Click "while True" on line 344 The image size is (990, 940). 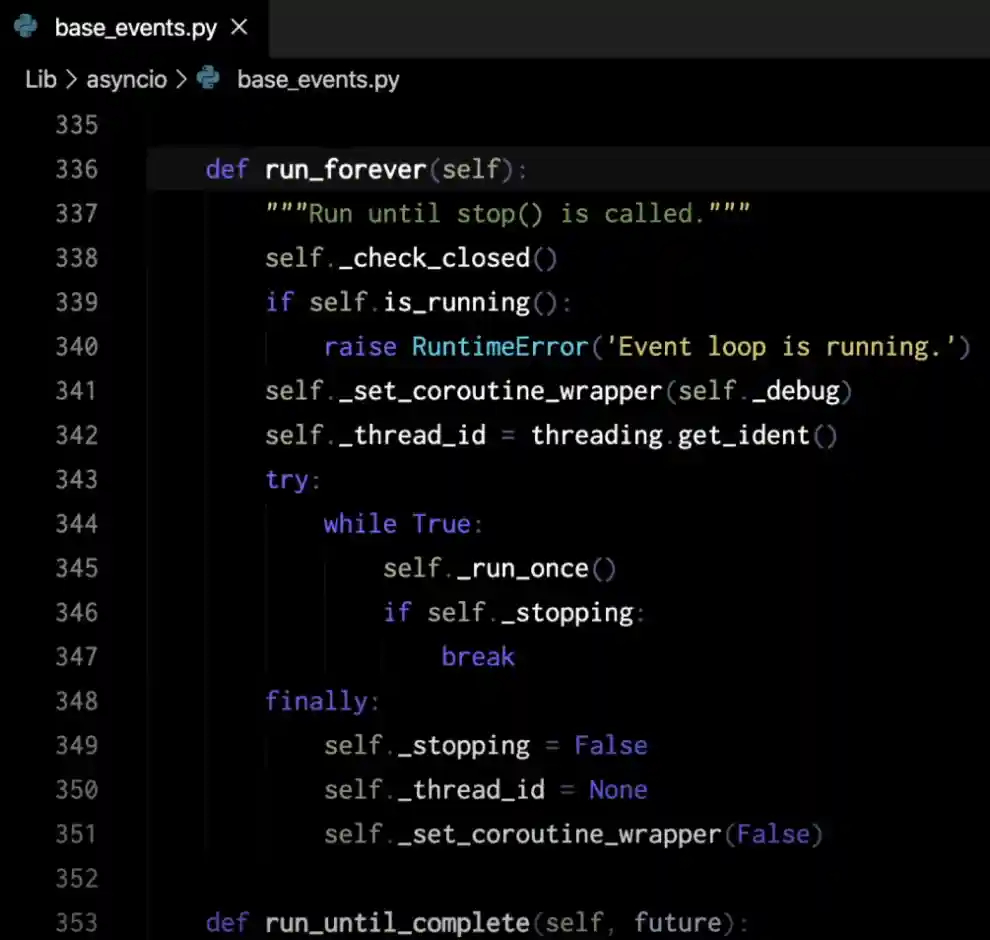coord(398,524)
